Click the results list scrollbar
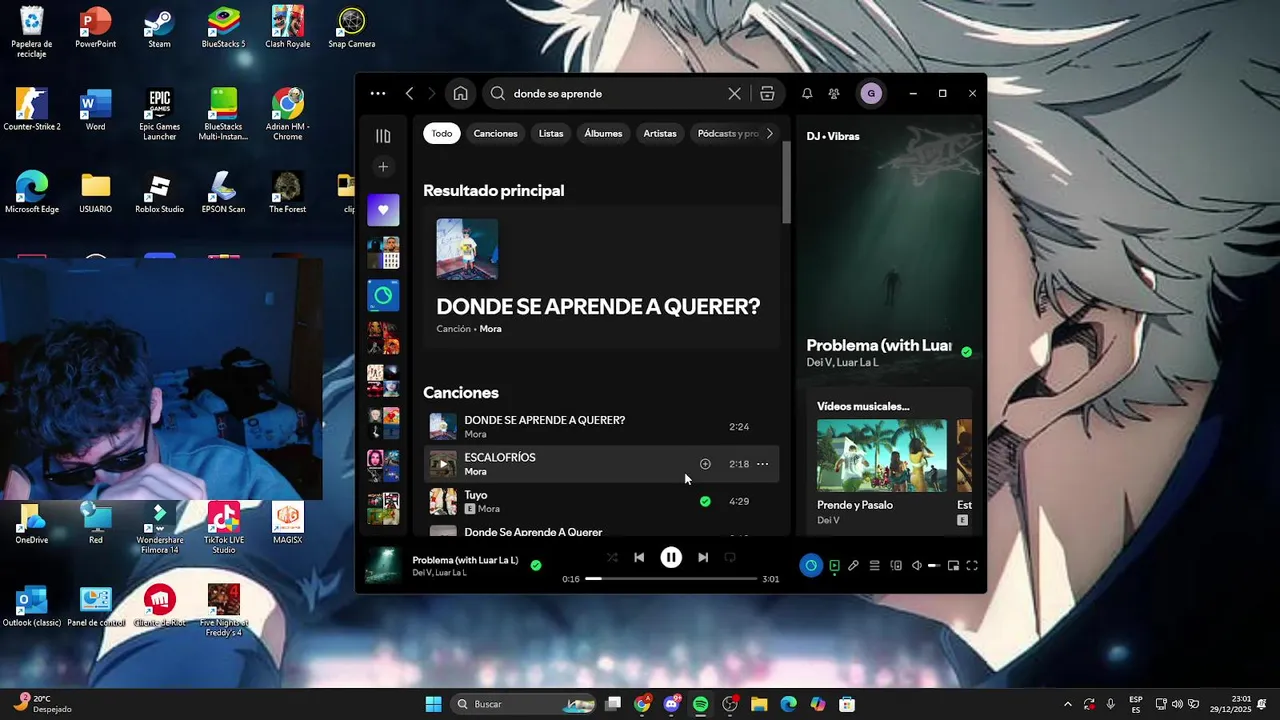Image resolution: width=1280 pixels, height=720 pixels. click(786, 182)
